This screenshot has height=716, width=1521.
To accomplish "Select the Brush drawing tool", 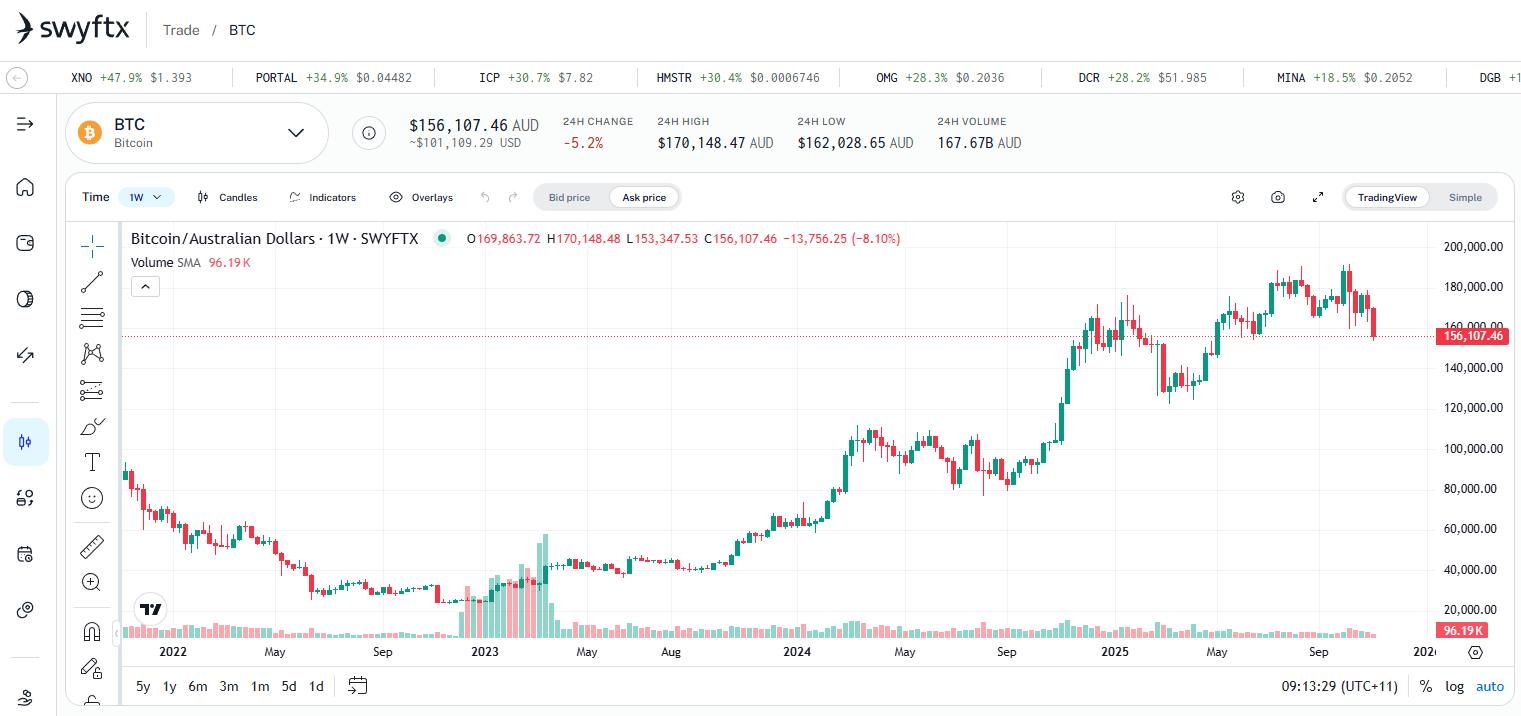I will [91, 425].
